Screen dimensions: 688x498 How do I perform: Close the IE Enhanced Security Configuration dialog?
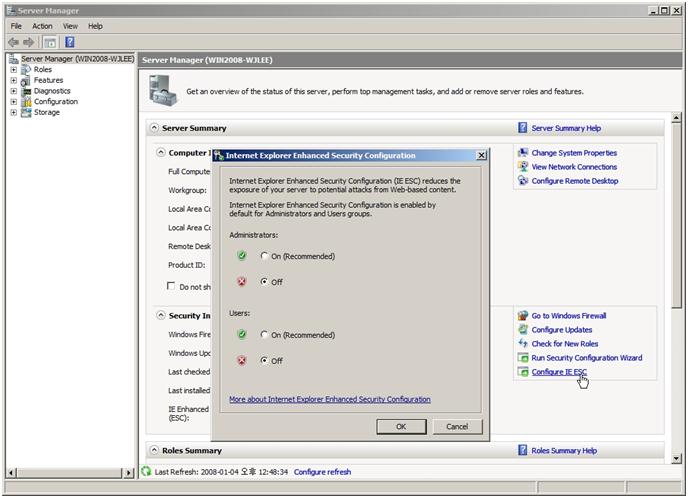[x=481, y=155]
